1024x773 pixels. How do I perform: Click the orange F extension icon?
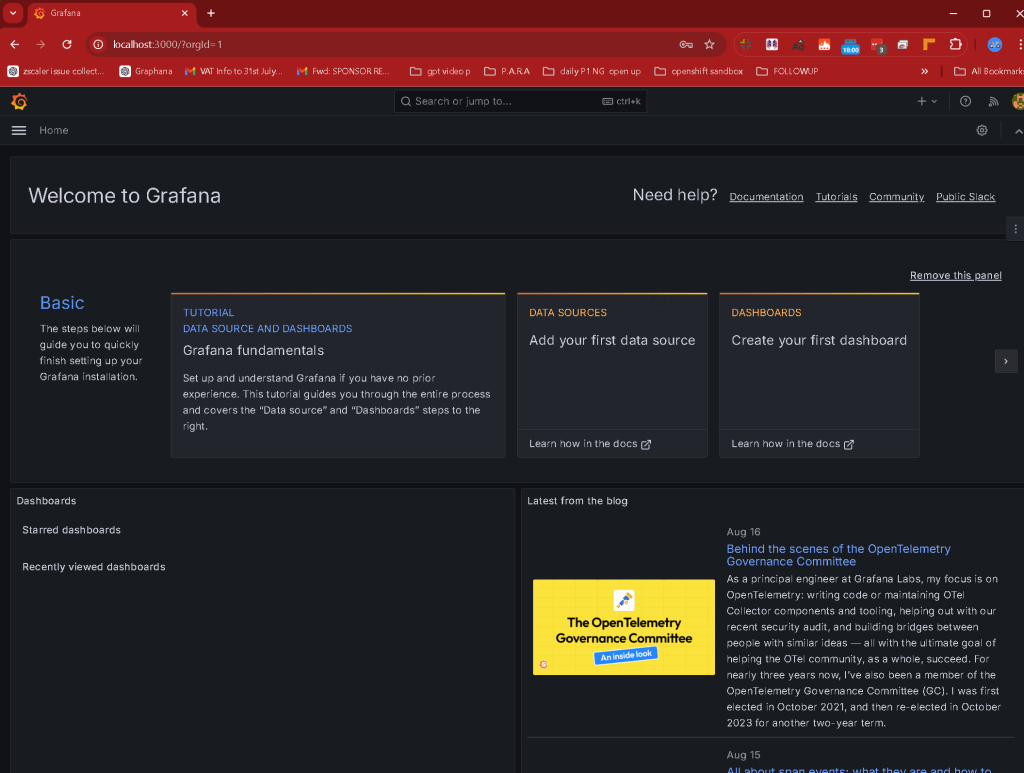coord(929,44)
